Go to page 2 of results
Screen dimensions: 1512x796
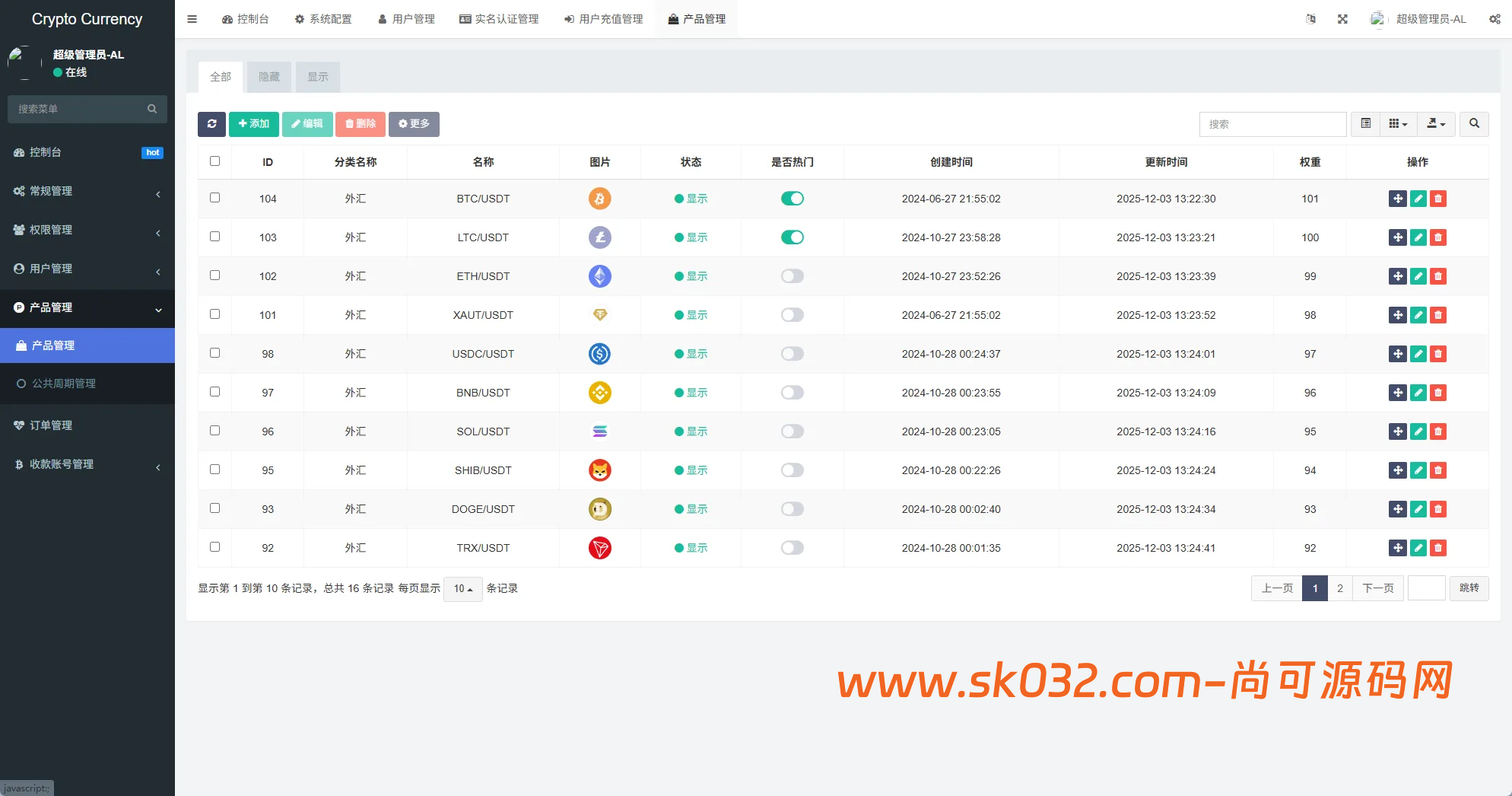(x=1340, y=588)
